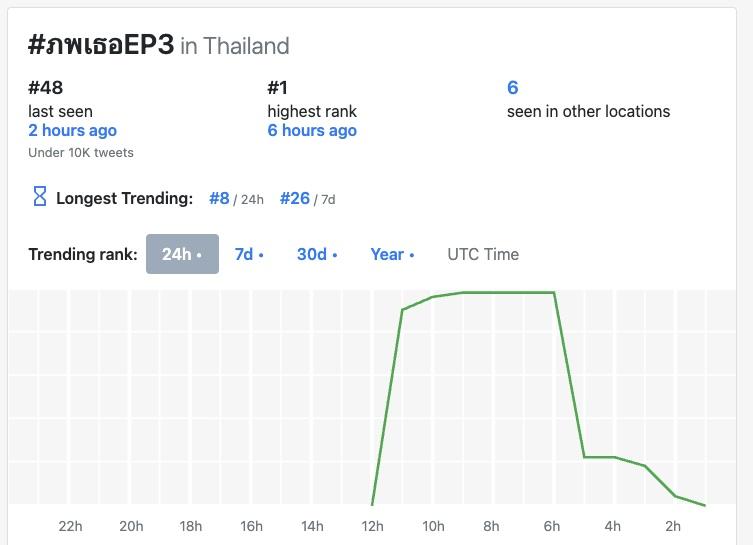
Task: Open the Year trending rank tab
Action: pyautogui.click(x=392, y=254)
